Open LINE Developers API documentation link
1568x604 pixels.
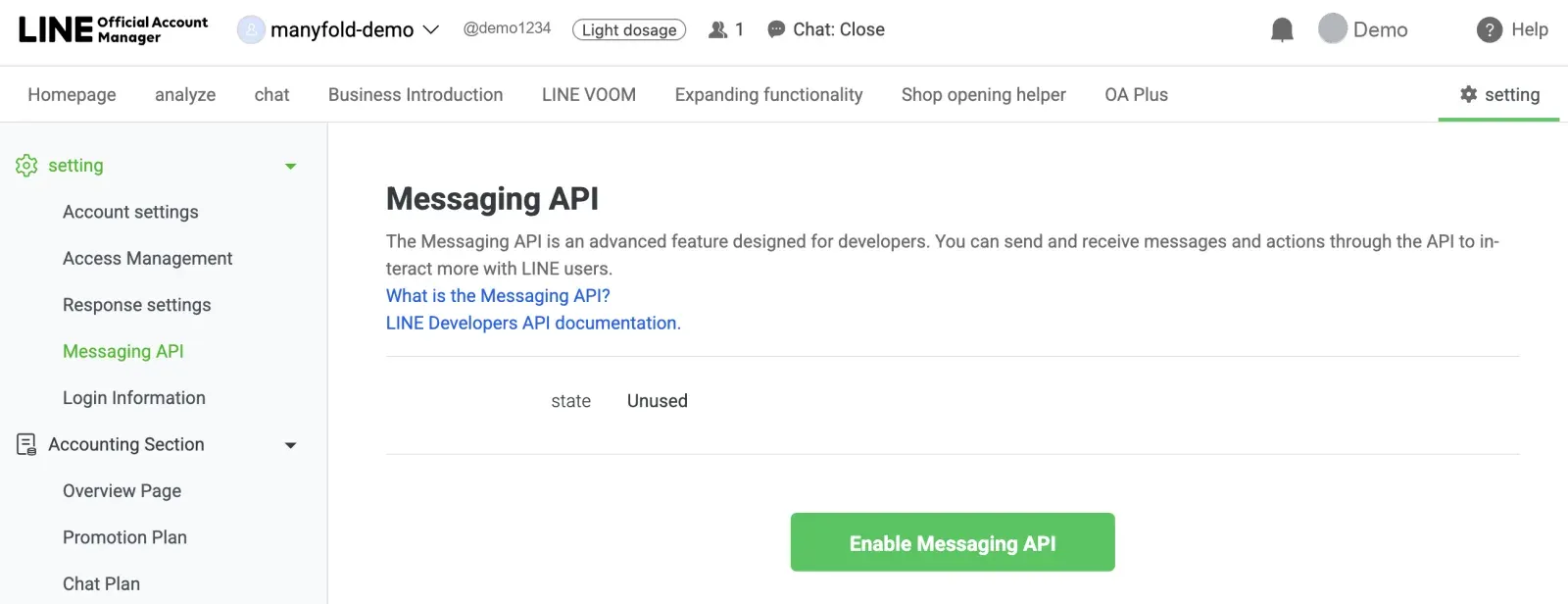tap(533, 323)
